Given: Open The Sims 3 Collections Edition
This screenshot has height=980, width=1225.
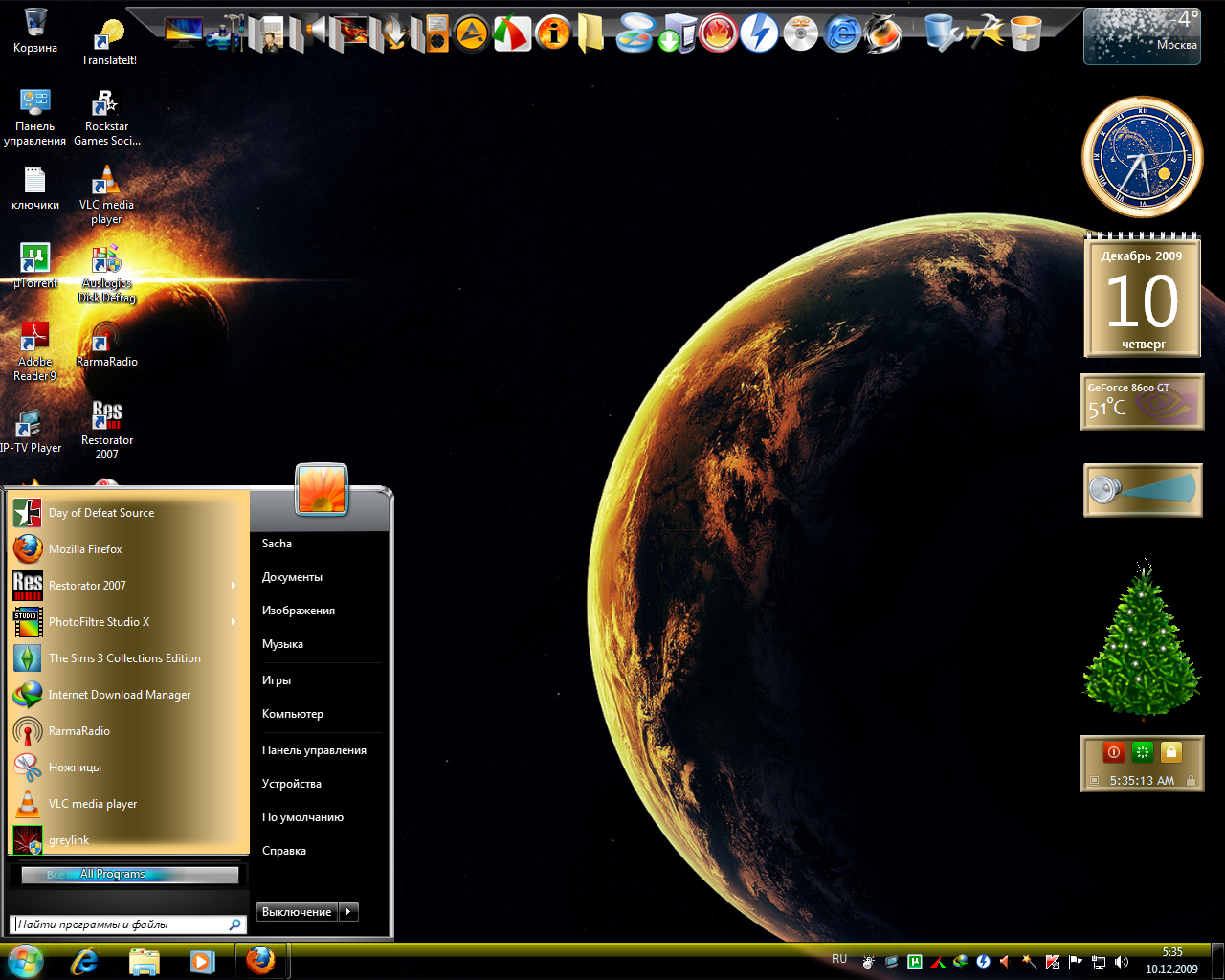Looking at the screenshot, I should (129, 658).
